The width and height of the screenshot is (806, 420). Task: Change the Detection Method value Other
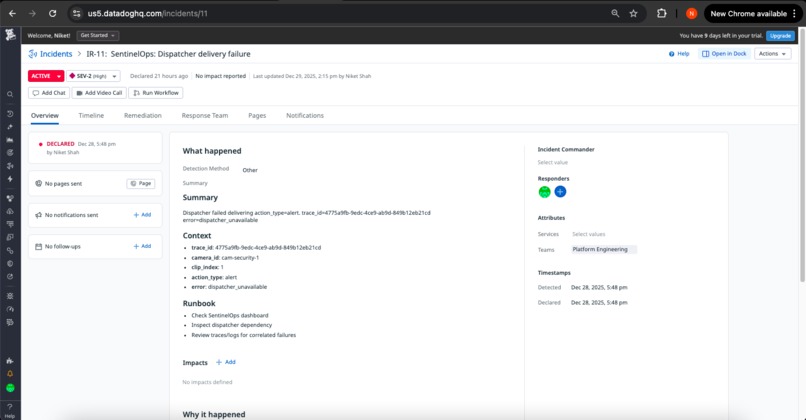pos(250,170)
